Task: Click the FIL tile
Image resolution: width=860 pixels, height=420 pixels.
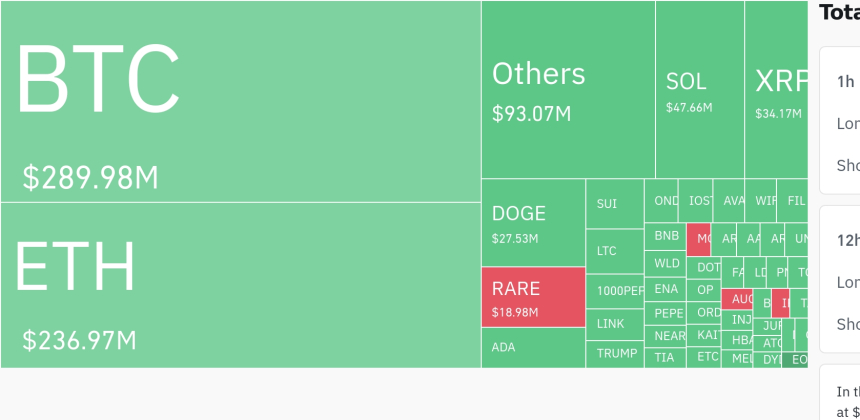Action: click(x=793, y=200)
